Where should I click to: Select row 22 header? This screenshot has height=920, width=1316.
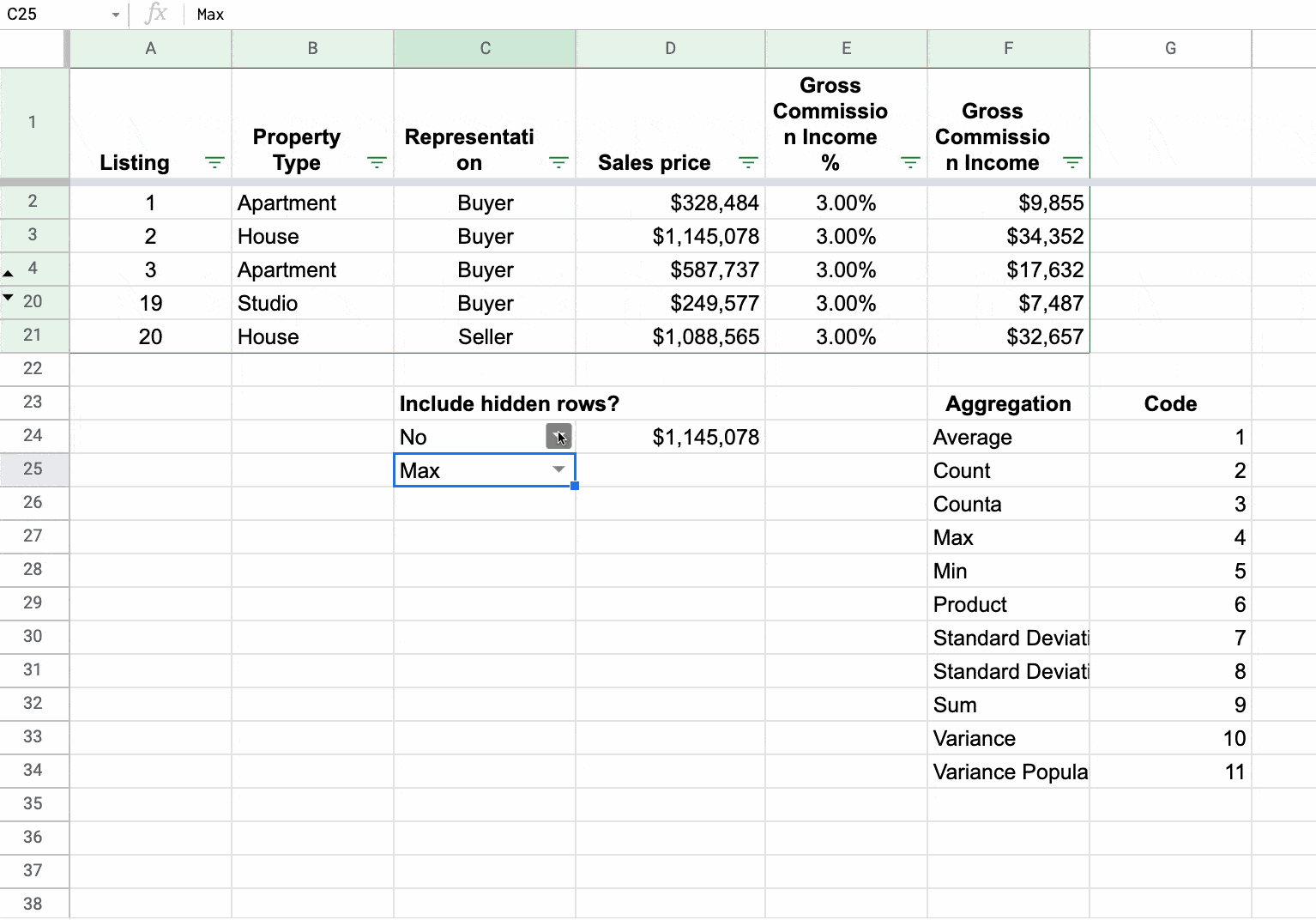point(33,369)
